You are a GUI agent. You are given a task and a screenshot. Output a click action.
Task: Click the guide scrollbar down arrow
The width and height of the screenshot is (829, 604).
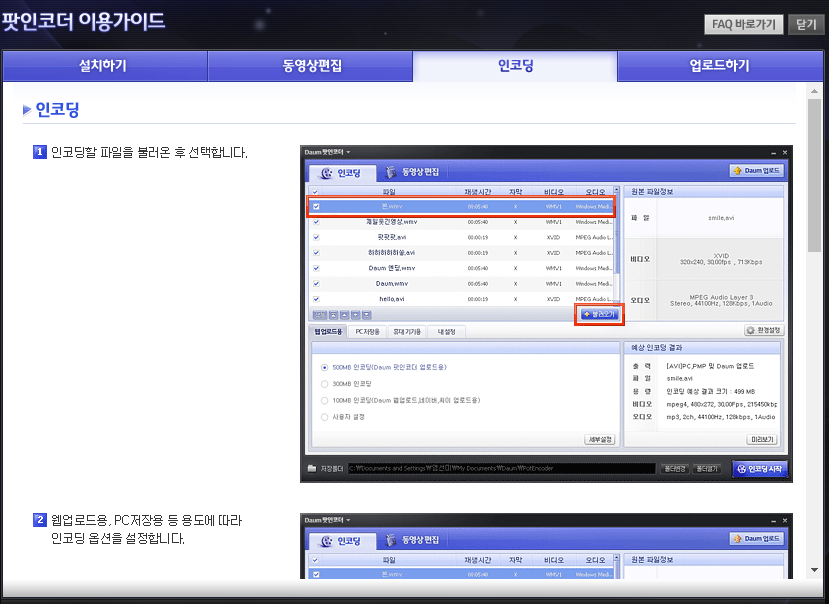coord(814,570)
